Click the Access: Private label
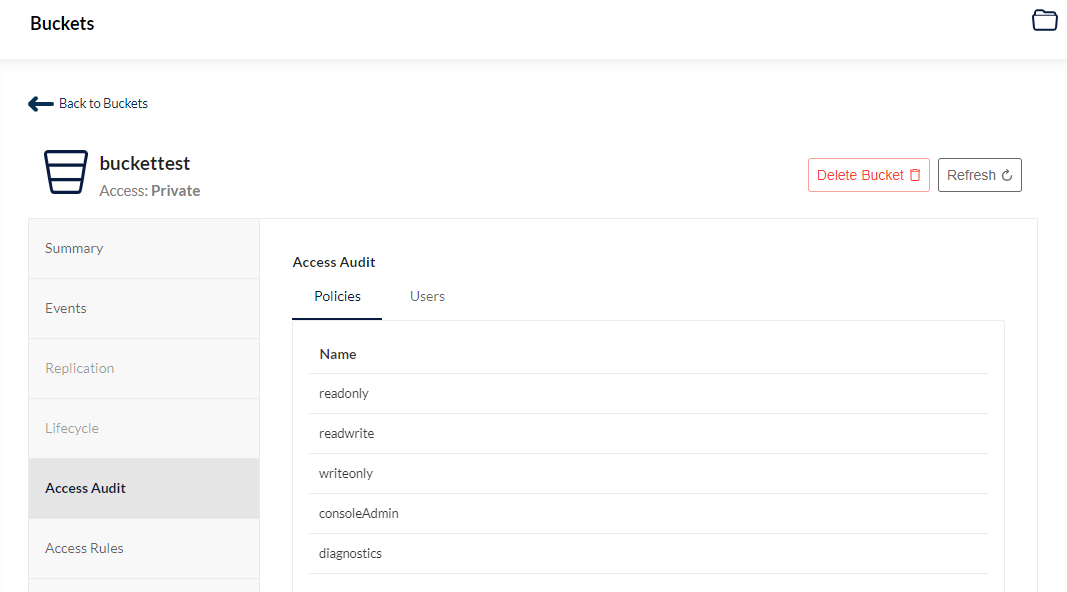The height and width of the screenshot is (592, 1067). click(x=150, y=191)
